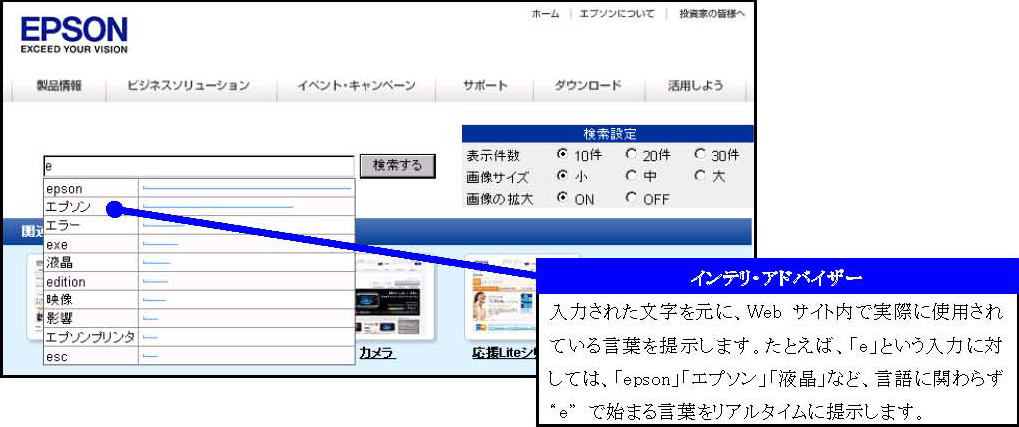1019x427 pixels.
Task: Select 30件 display count
Action: coord(699,155)
